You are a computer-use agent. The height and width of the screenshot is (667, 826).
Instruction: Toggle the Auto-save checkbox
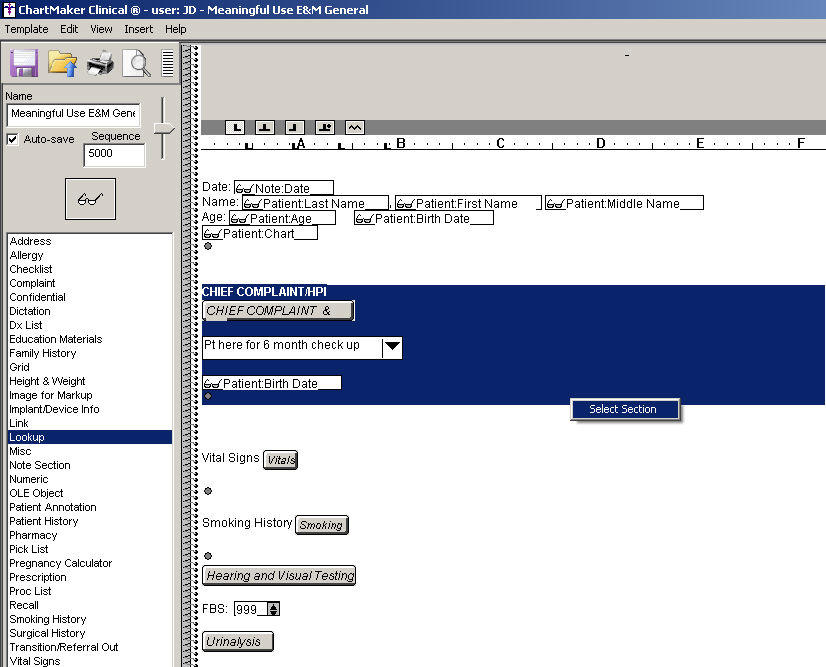click(13, 139)
